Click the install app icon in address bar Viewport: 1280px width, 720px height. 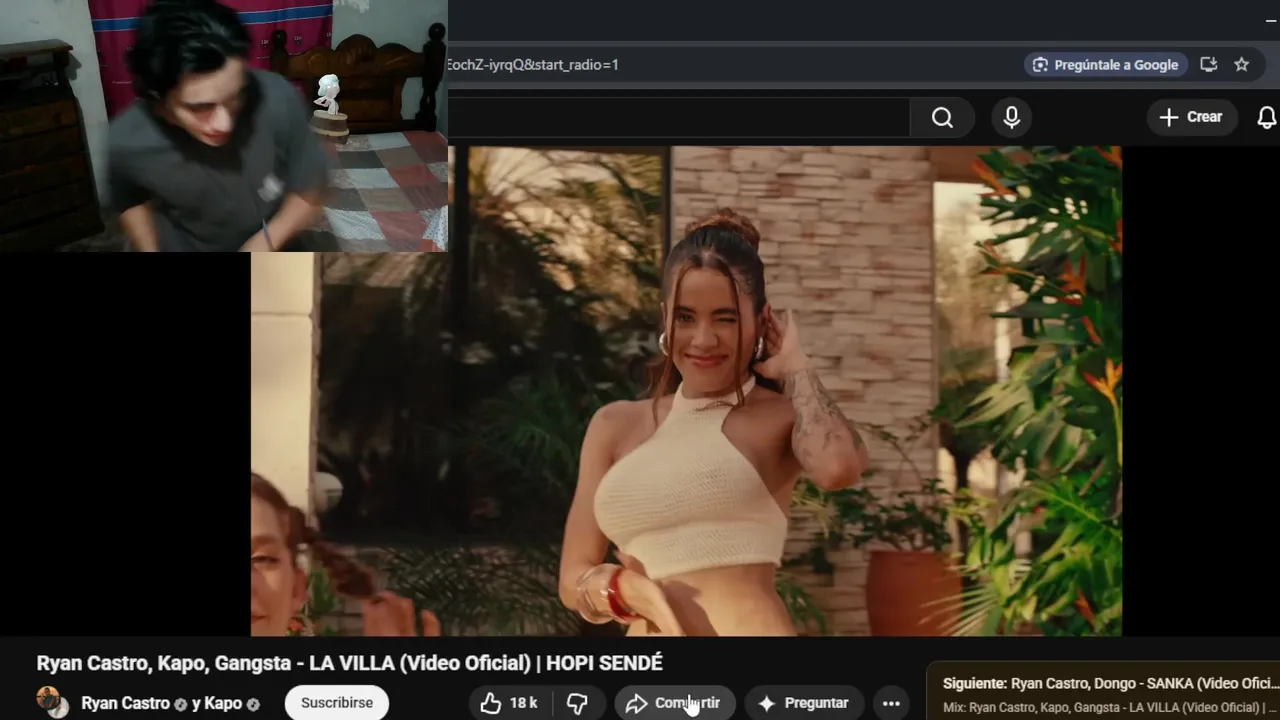tap(1208, 65)
